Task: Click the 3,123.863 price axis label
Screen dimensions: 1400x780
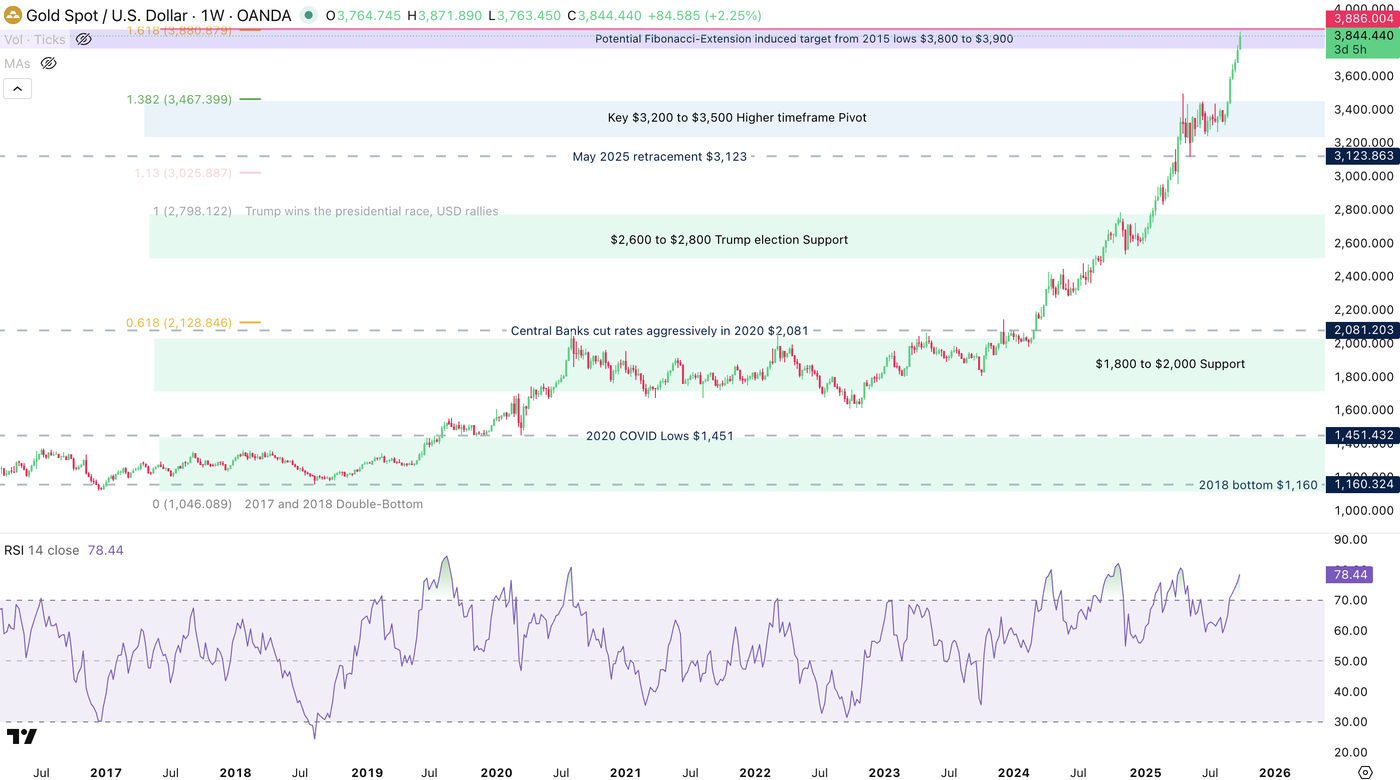Action: point(1361,156)
